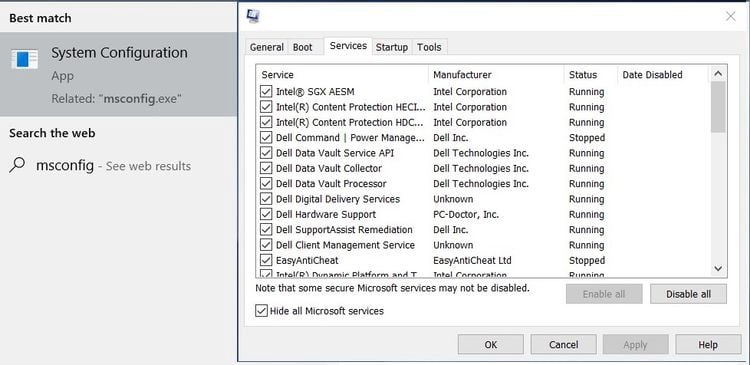Viewport: 750px width, 365px height.
Task: Click the Enable all button
Action: [x=604, y=294]
